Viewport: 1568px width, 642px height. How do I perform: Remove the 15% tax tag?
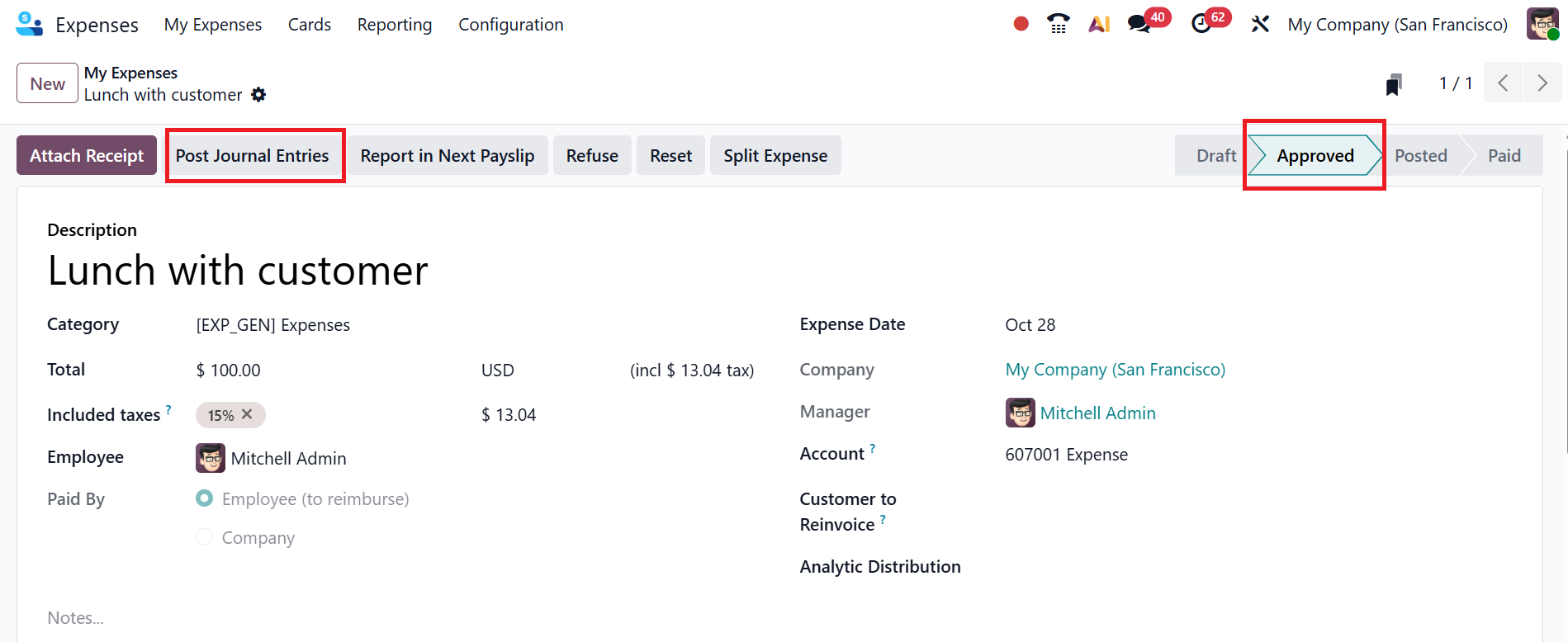247,414
